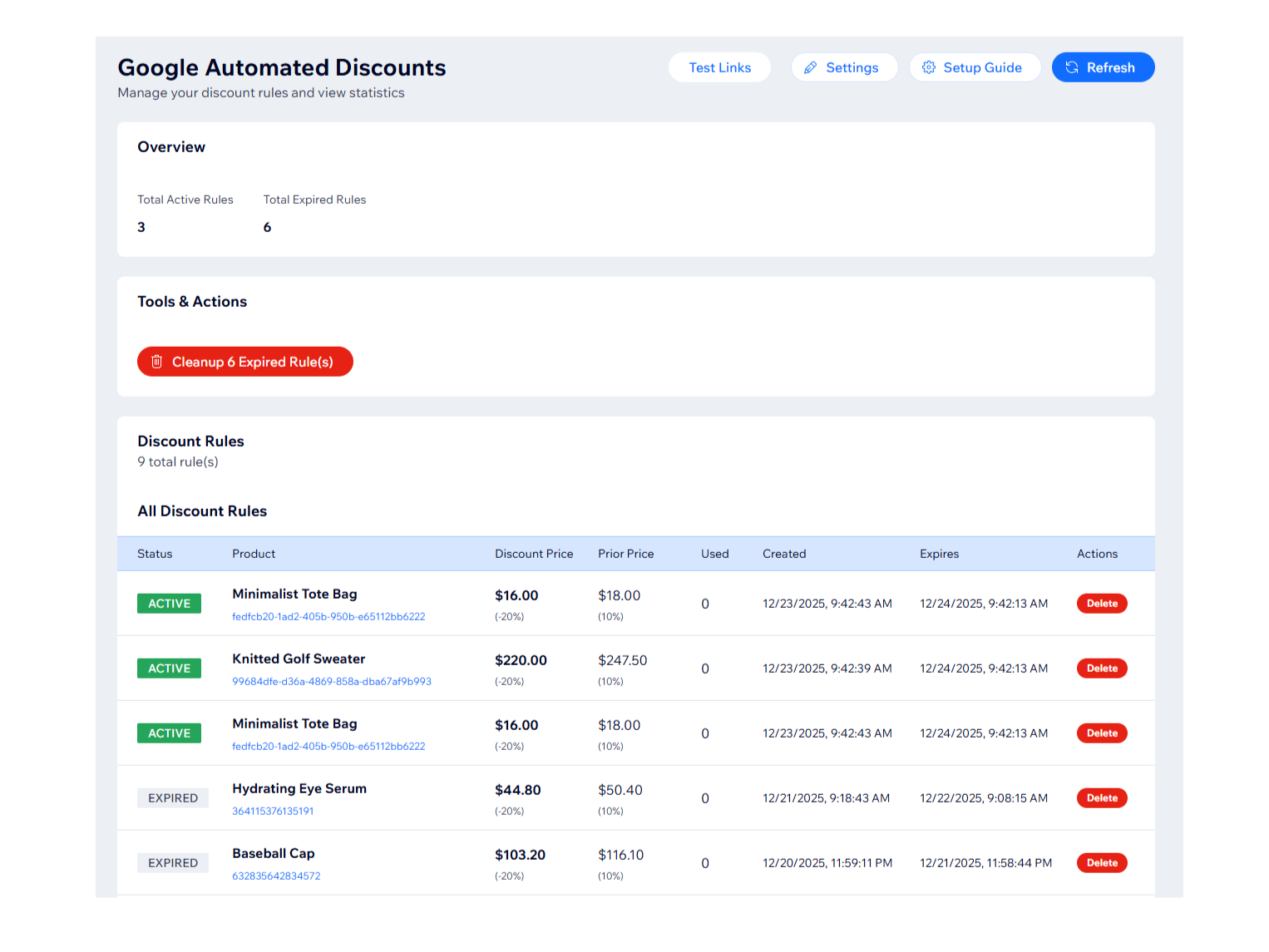1269x952 pixels.
Task: Click the Status column header
Action: pos(155,554)
